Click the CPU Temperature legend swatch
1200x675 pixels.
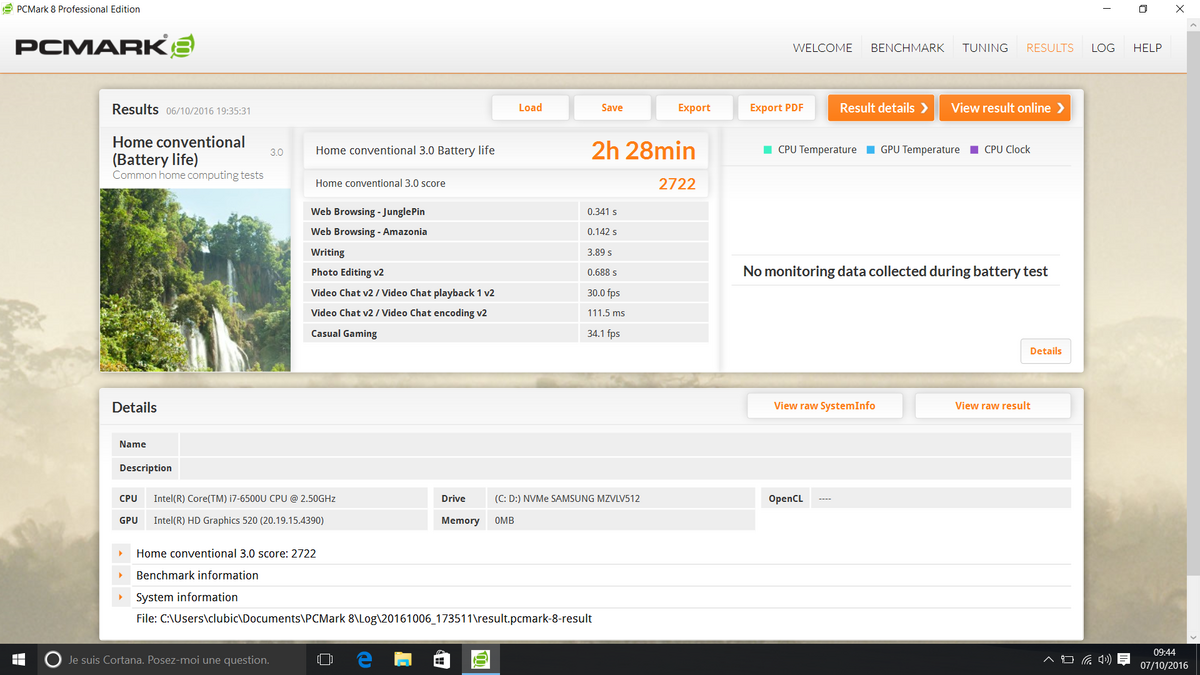tap(767, 150)
